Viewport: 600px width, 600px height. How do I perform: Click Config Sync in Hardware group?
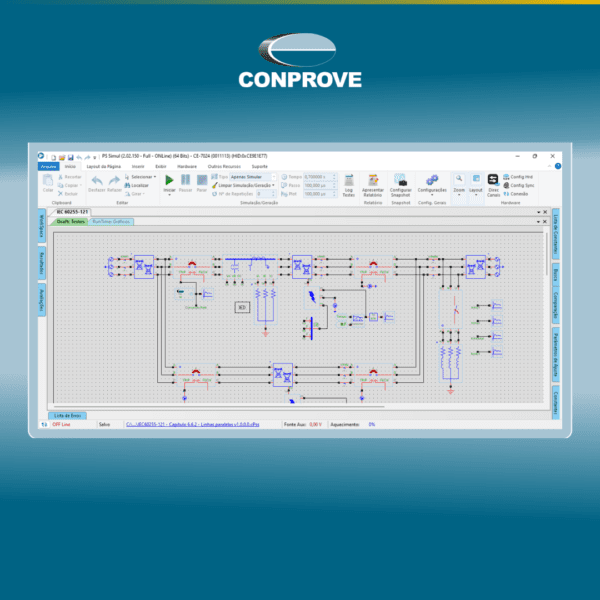pos(519,185)
